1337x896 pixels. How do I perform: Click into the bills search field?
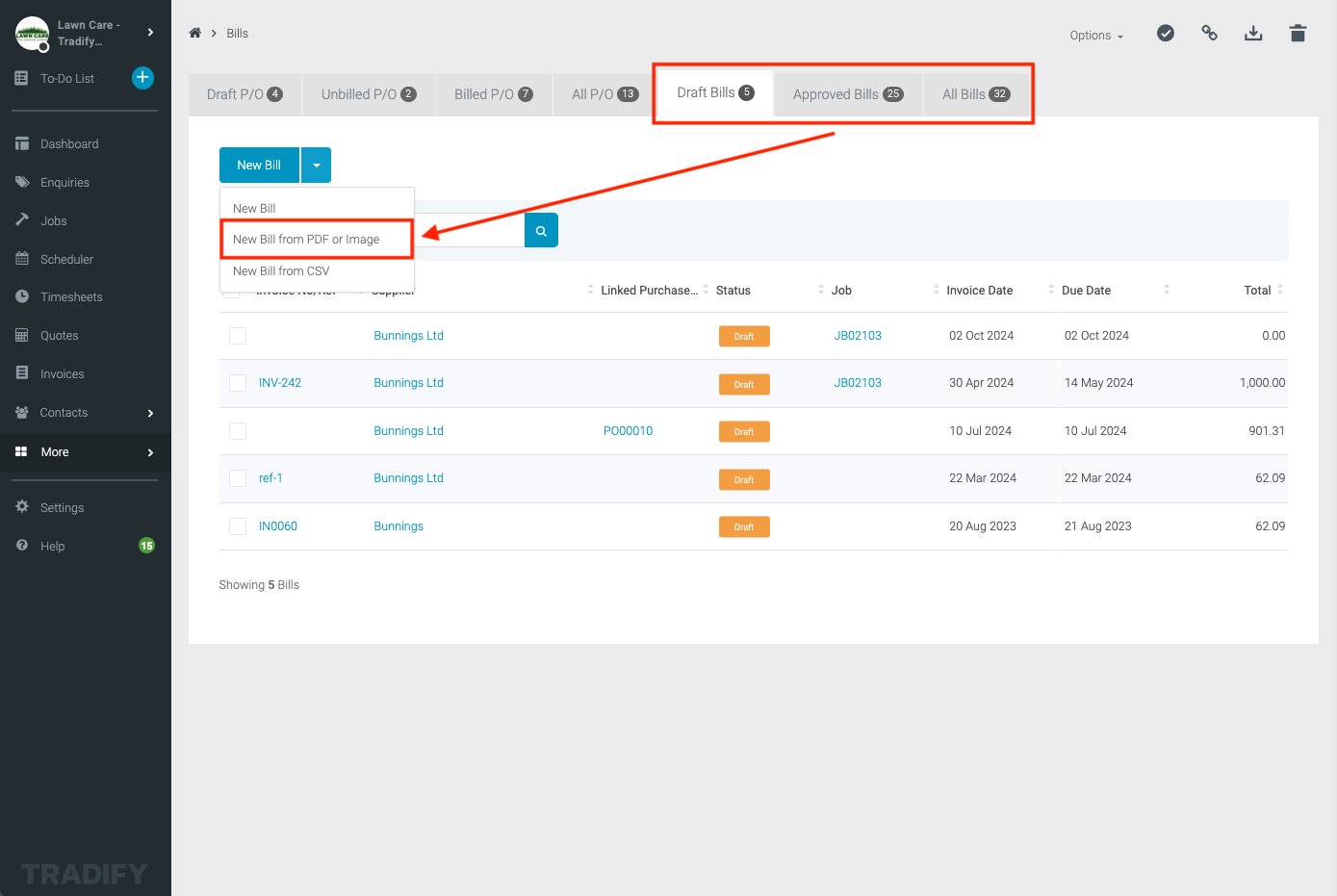tap(469, 230)
